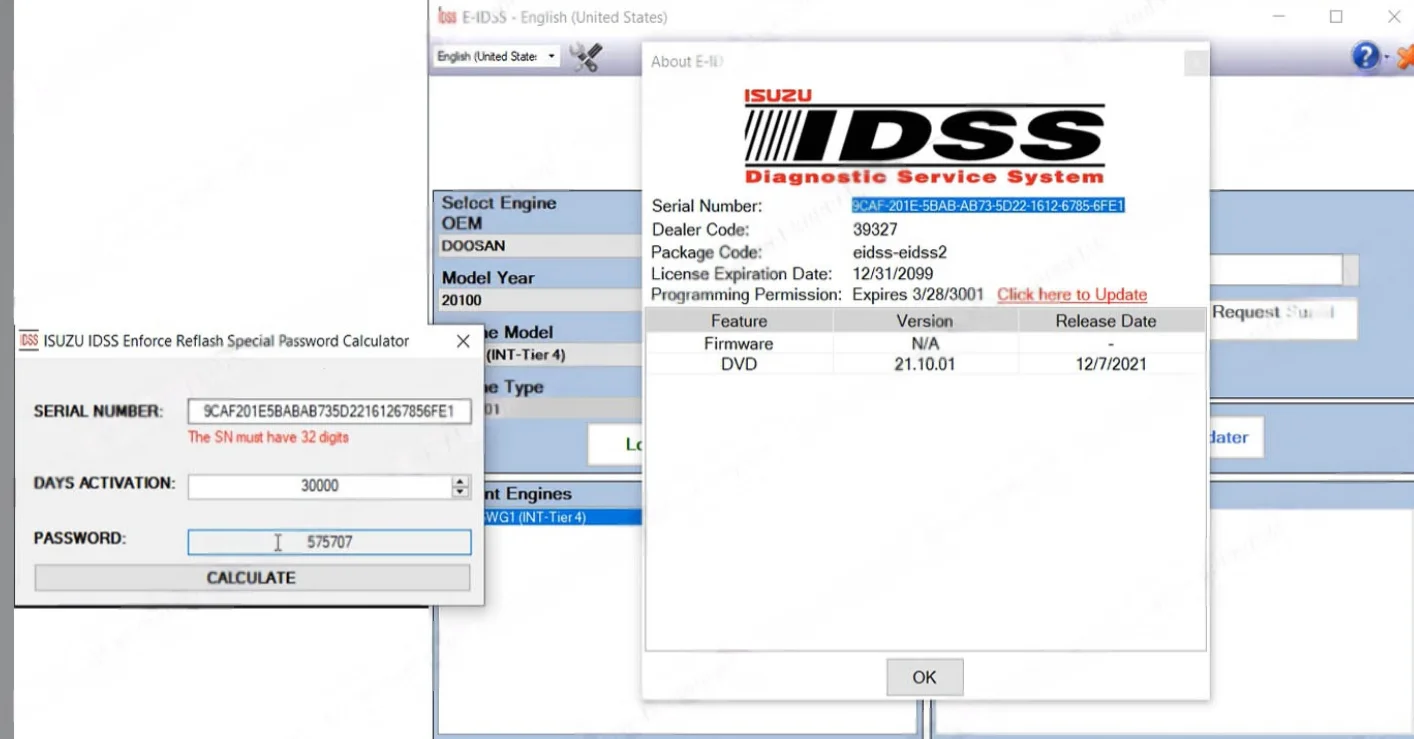1414x739 pixels.
Task: Focus the Serial Number input field
Action: click(x=329, y=411)
